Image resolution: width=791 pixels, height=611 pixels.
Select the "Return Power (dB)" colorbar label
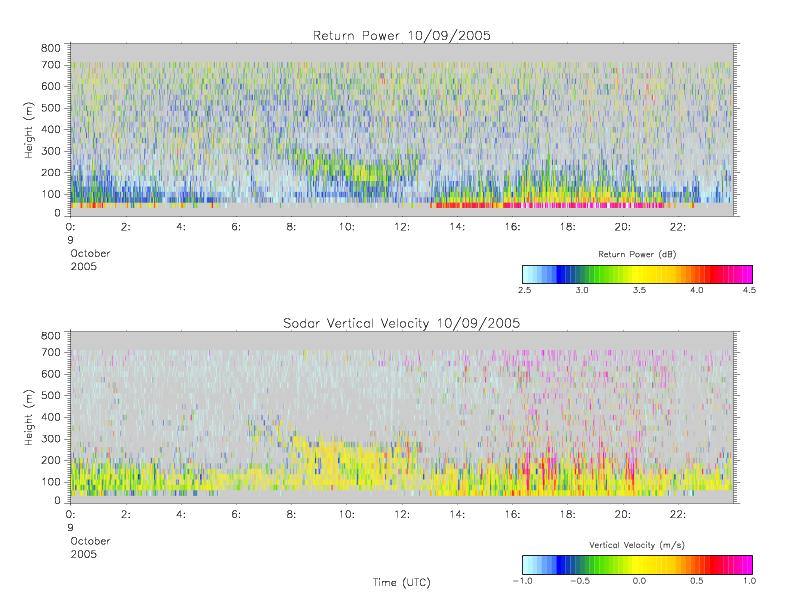pos(637,254)
